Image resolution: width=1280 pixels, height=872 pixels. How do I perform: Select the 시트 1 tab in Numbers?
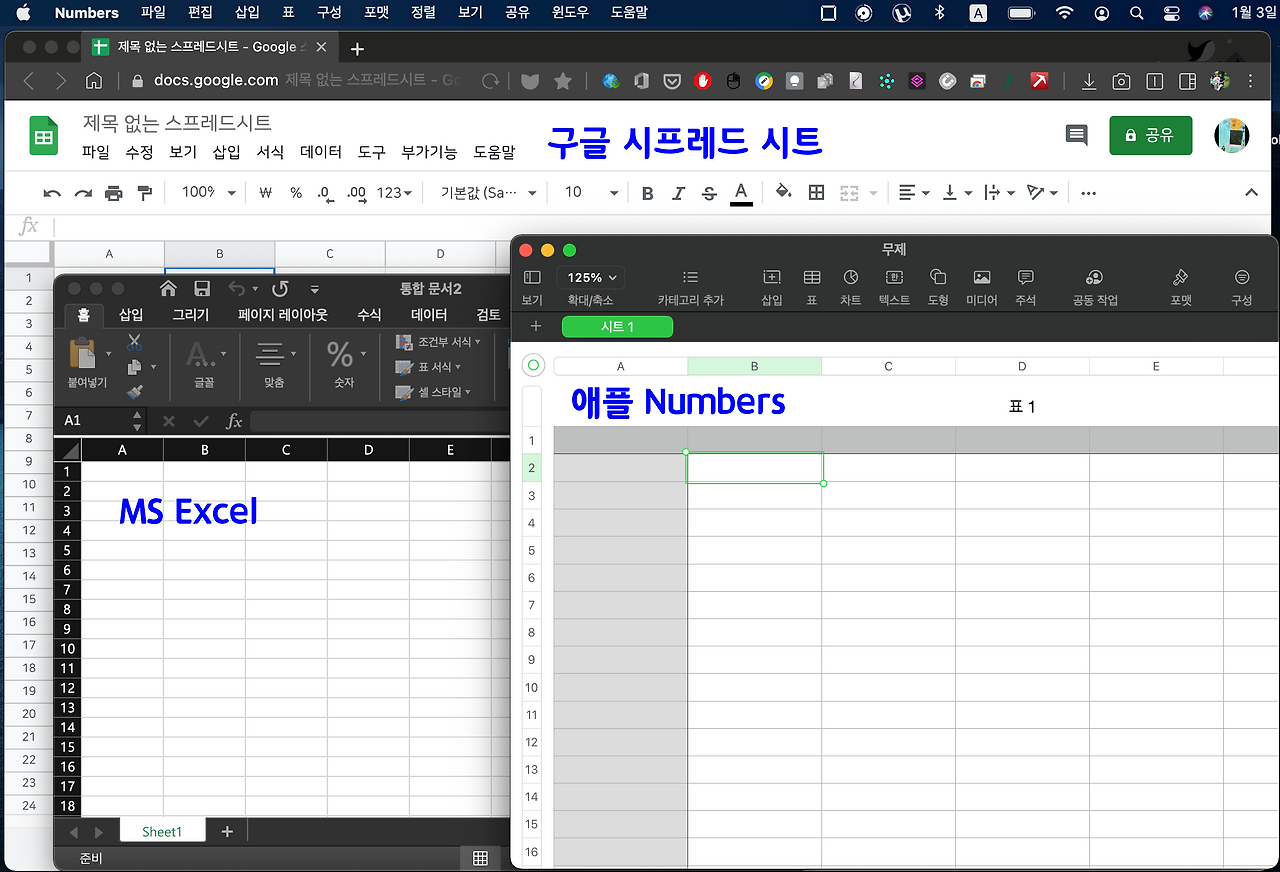coord(617,327)
